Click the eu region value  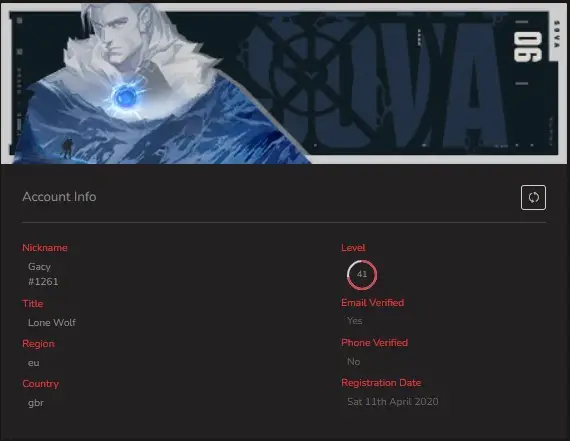pyautogui.click(x=33, y=363)
